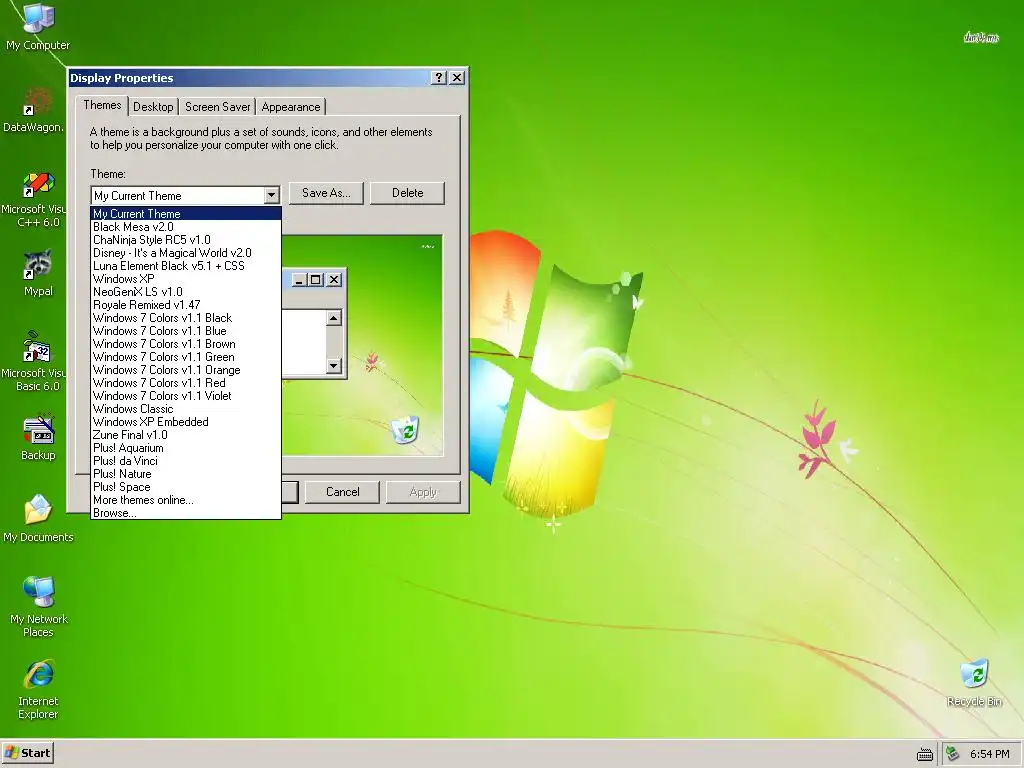
Task: Choose Luna Element Black v5.1 + CSS
Action: pos(186,266)
